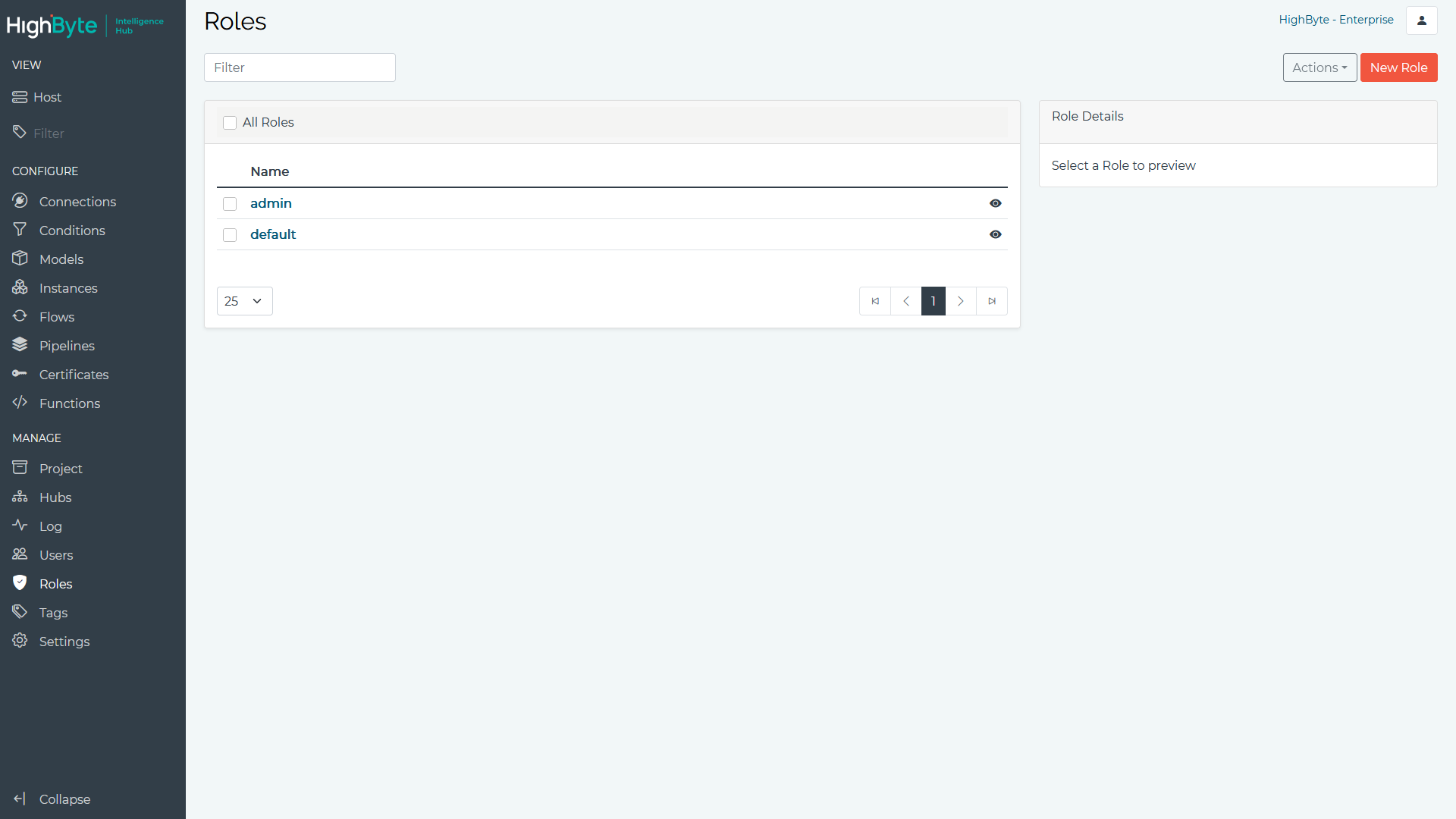Select the admin role link
1456x819 pixels.
tap(271, 203)
